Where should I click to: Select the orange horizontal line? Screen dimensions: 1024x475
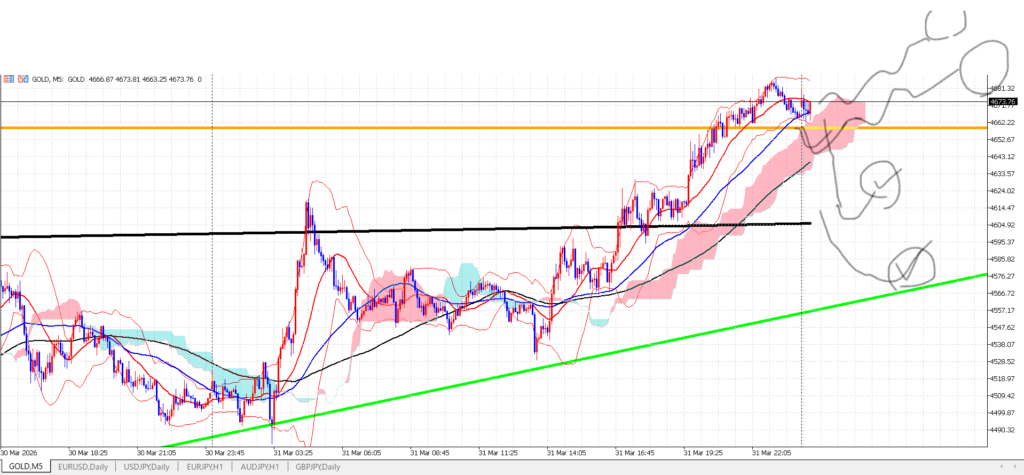tap(400, 128)
